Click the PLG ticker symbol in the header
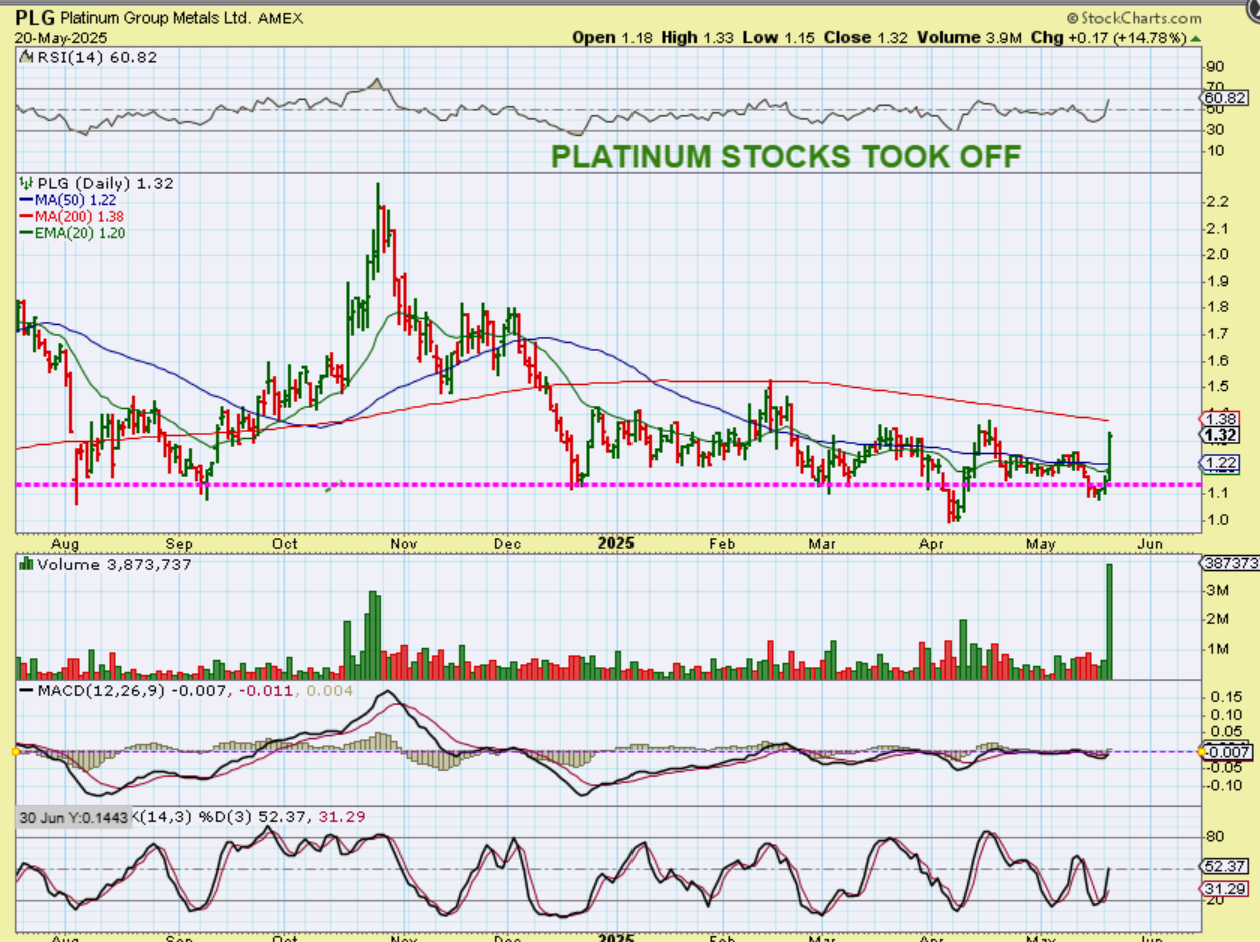This screenshot has height=942, width=1260. coord(35,17)
